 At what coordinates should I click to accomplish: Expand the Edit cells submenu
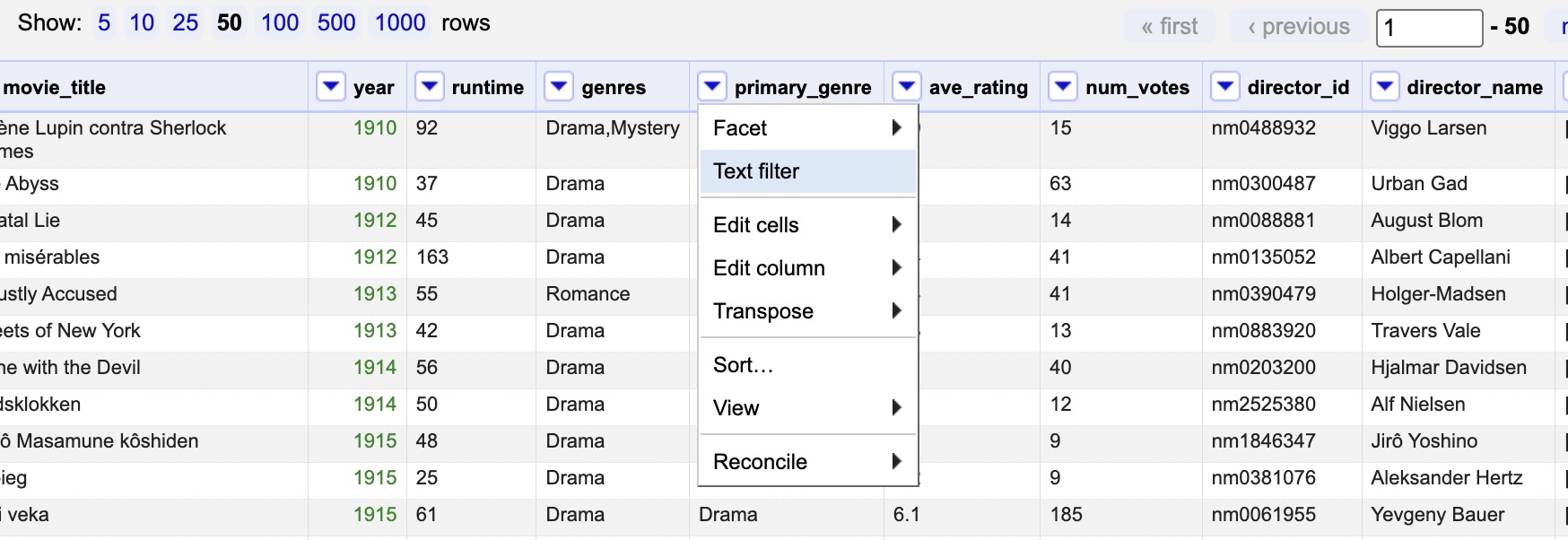pyautogui.click(x=807, y=225)
